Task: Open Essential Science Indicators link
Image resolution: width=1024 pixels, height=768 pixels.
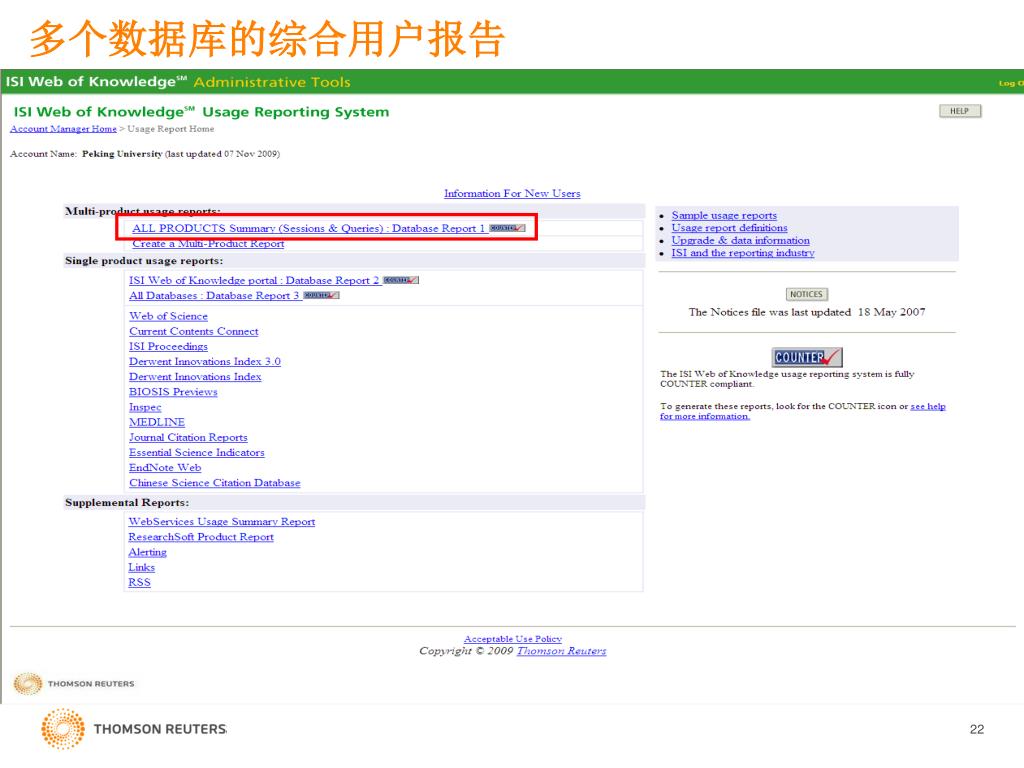Action: pos(197,453)
